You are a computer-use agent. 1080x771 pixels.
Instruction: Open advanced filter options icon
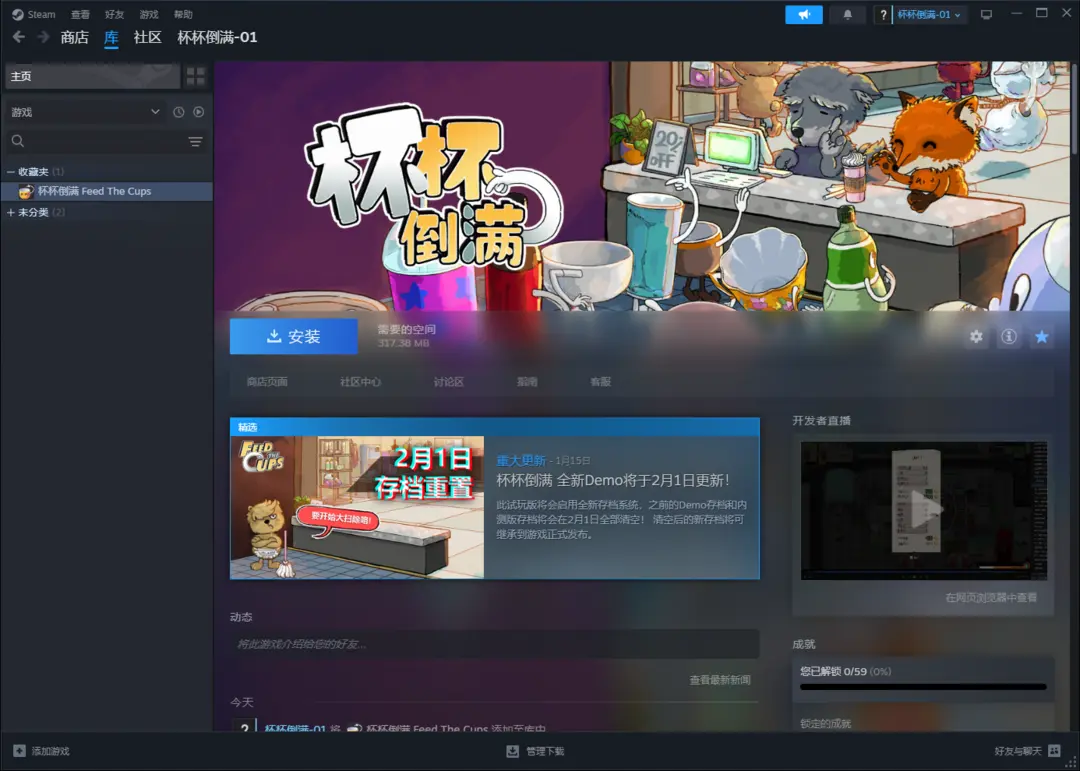coord(196,142)
